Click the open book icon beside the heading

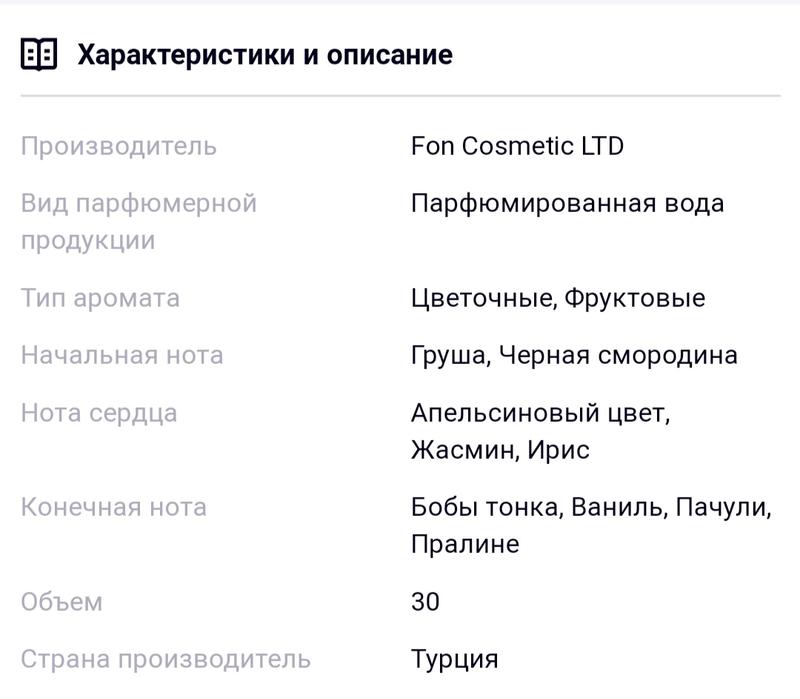pyautogui.click(x=39, y=54)
